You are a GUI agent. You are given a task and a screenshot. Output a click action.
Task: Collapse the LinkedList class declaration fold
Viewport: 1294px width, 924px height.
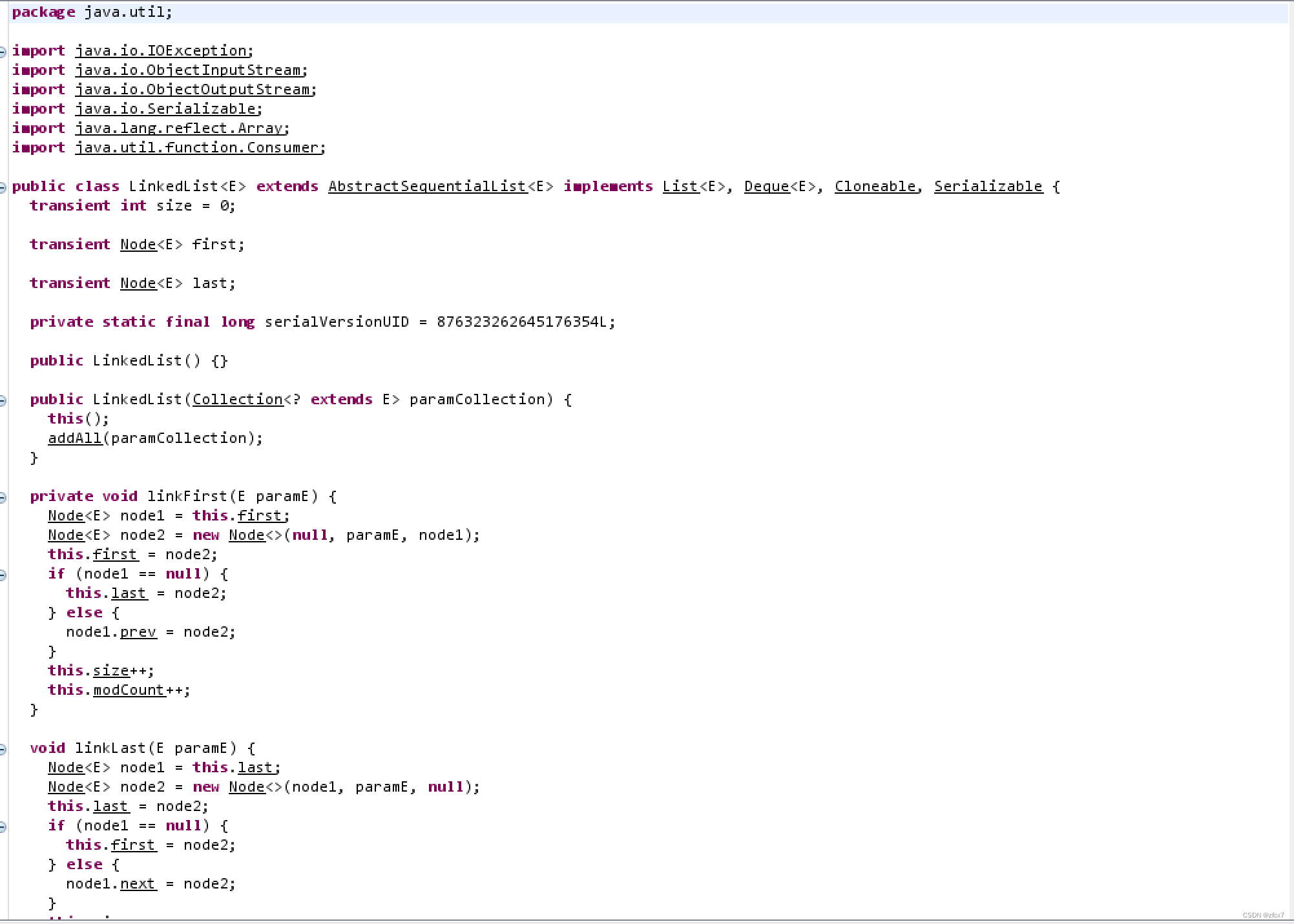[x=3, y=187]
